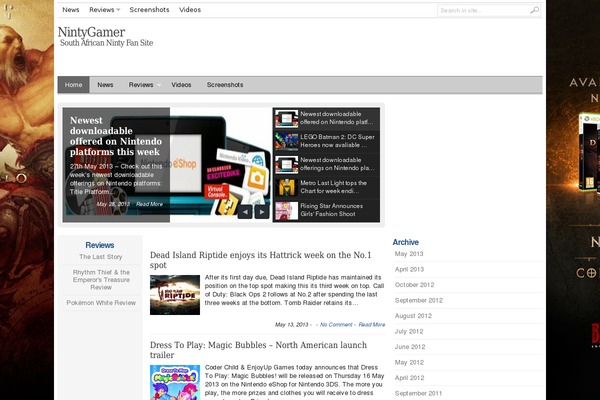
Task: Open the Reviews dropdown in top bar
Action: [x=104, y=10]
